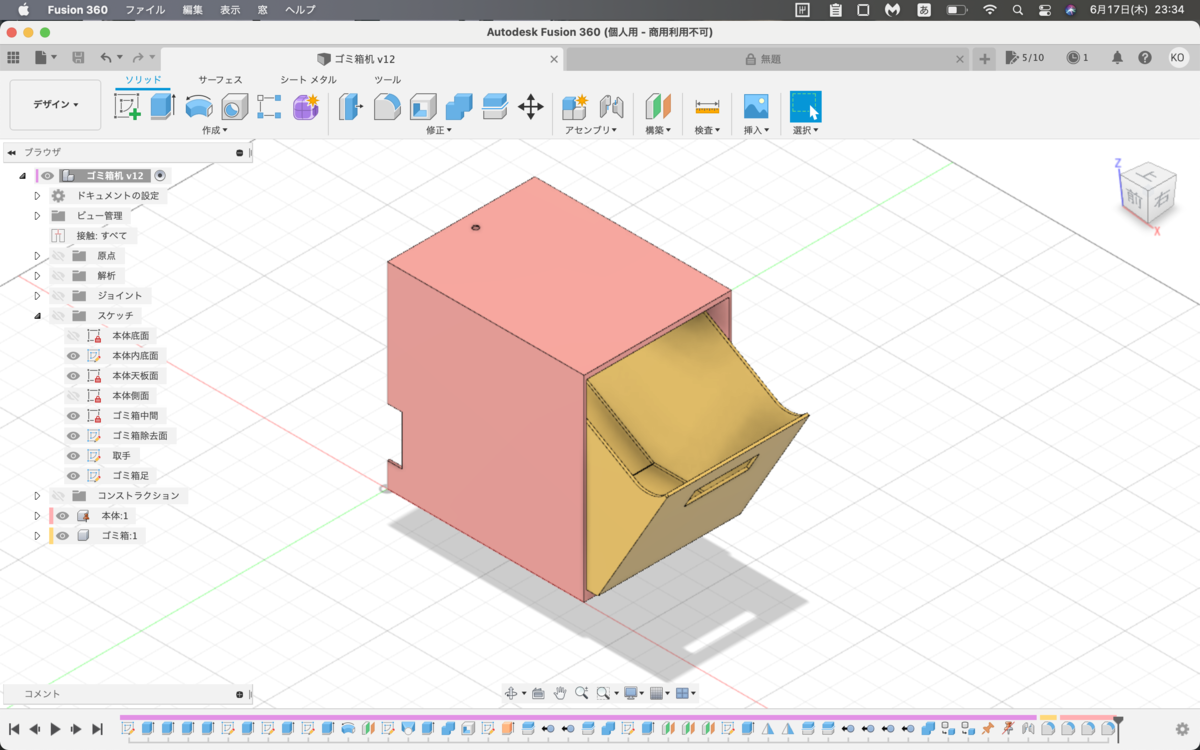Open 検査 dropdown menu
The height and width of the screenshot is (750, 1200).
coord(707,130)
